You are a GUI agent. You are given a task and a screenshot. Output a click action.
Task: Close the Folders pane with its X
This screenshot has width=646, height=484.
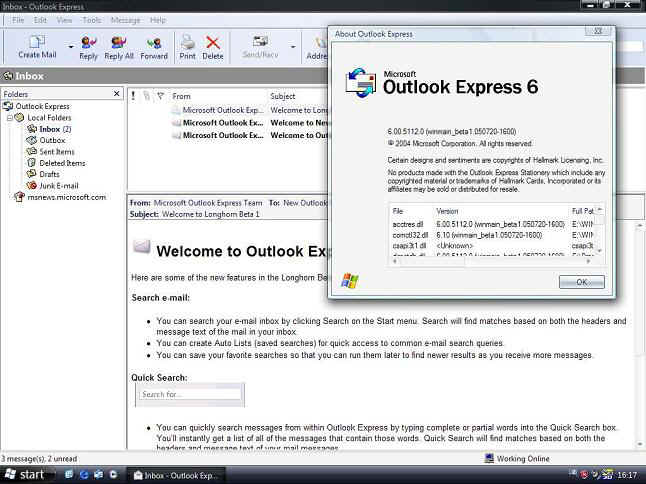click(x=117, y=94)
